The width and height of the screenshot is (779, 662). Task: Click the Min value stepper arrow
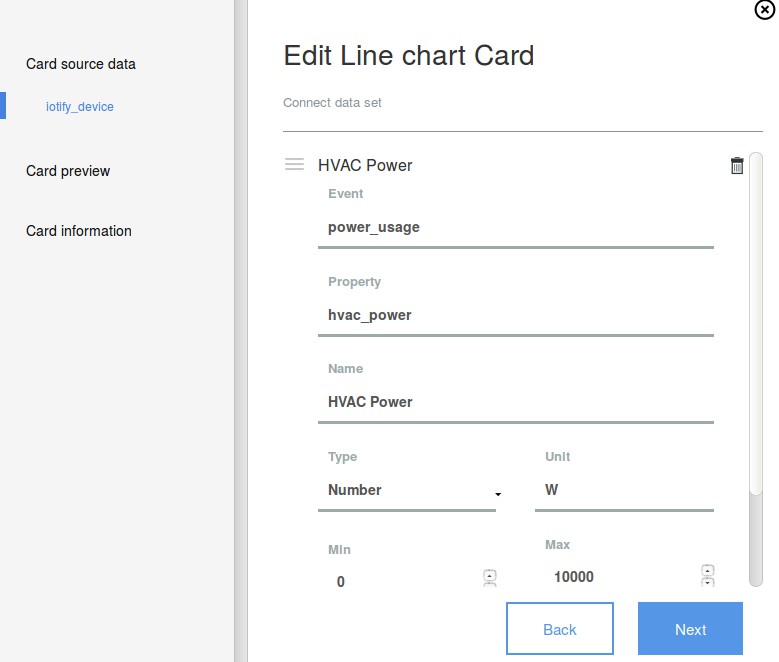[490, 576]
